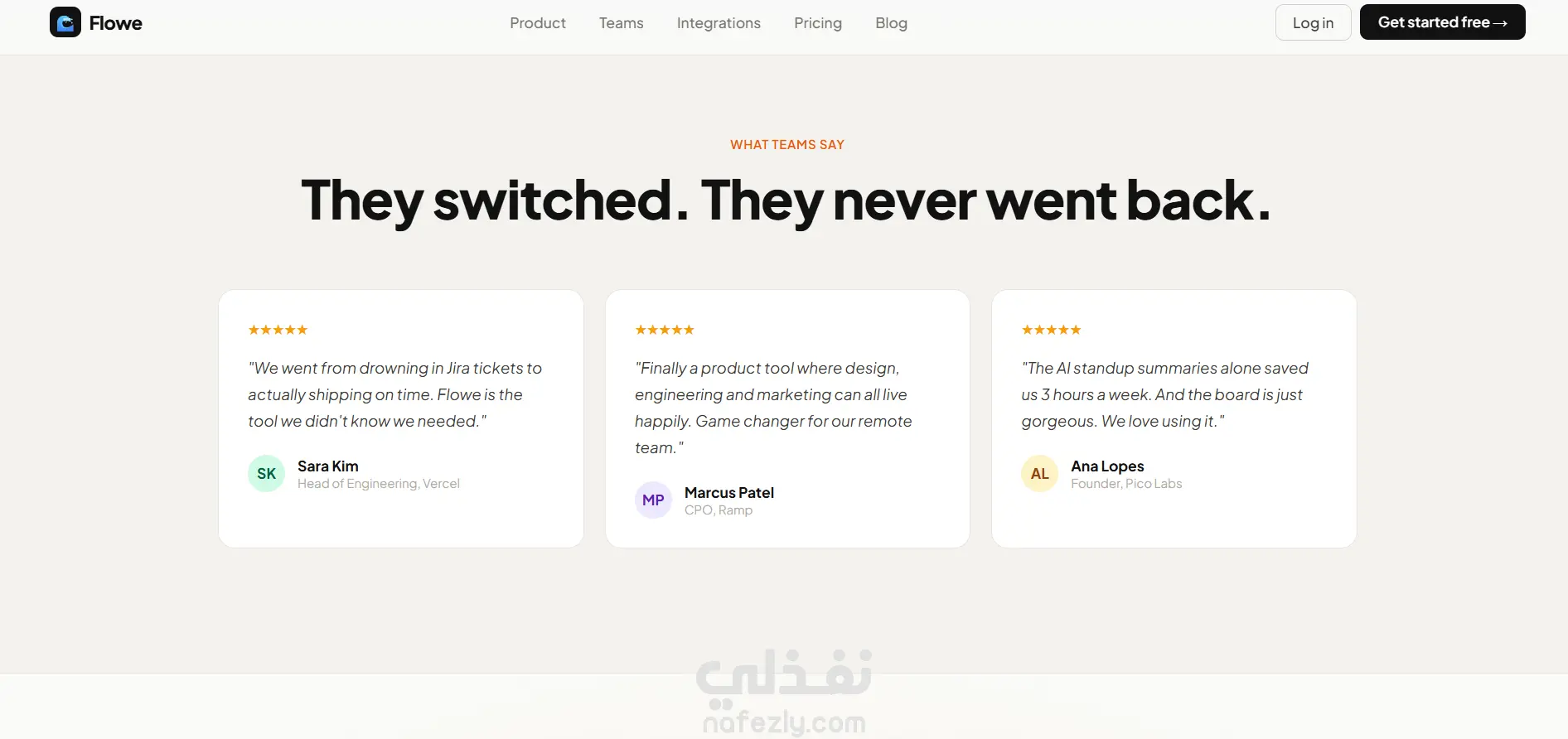The height and width of the screenshot is (739, 1568).
Task: Click Get started free button
Action: pos(1442,22)
